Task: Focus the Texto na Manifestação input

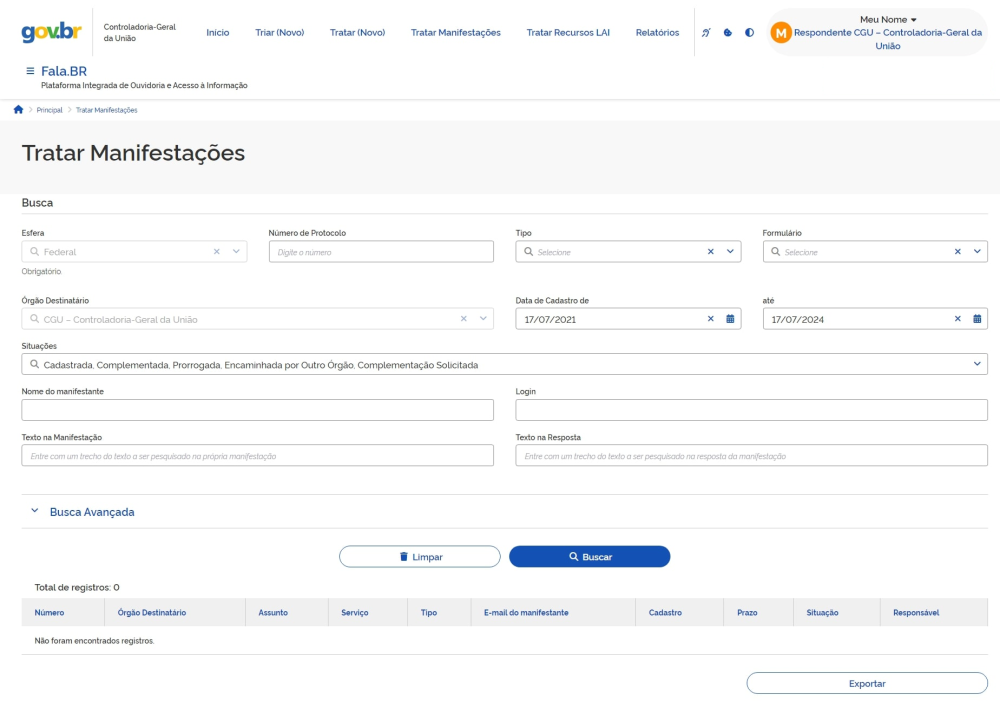Action: point(257,455)
